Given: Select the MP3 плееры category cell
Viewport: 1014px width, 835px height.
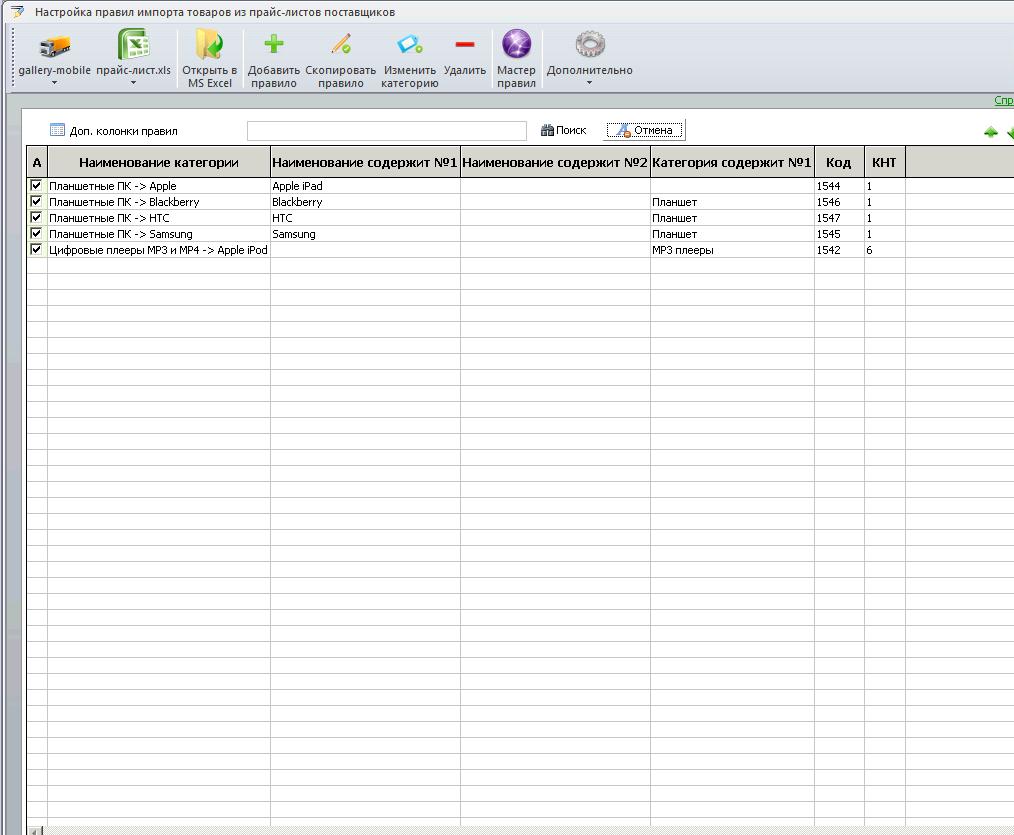Looking at the screenshot, I should pyautogui.click(x=732, y=250).
